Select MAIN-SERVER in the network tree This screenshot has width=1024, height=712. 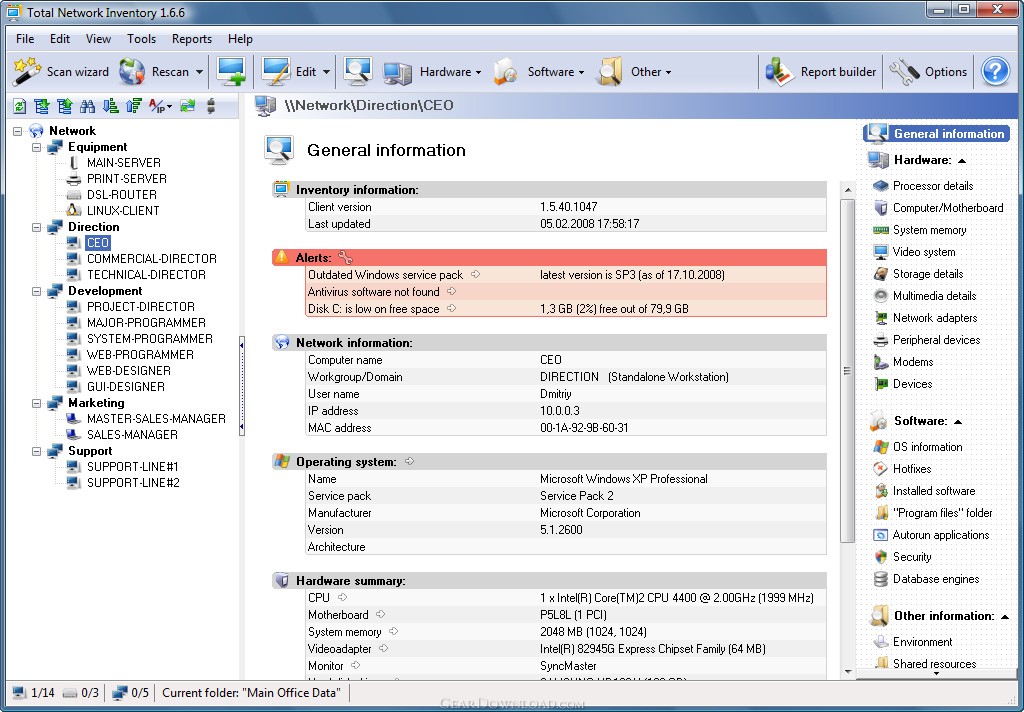tap(123, 163)
